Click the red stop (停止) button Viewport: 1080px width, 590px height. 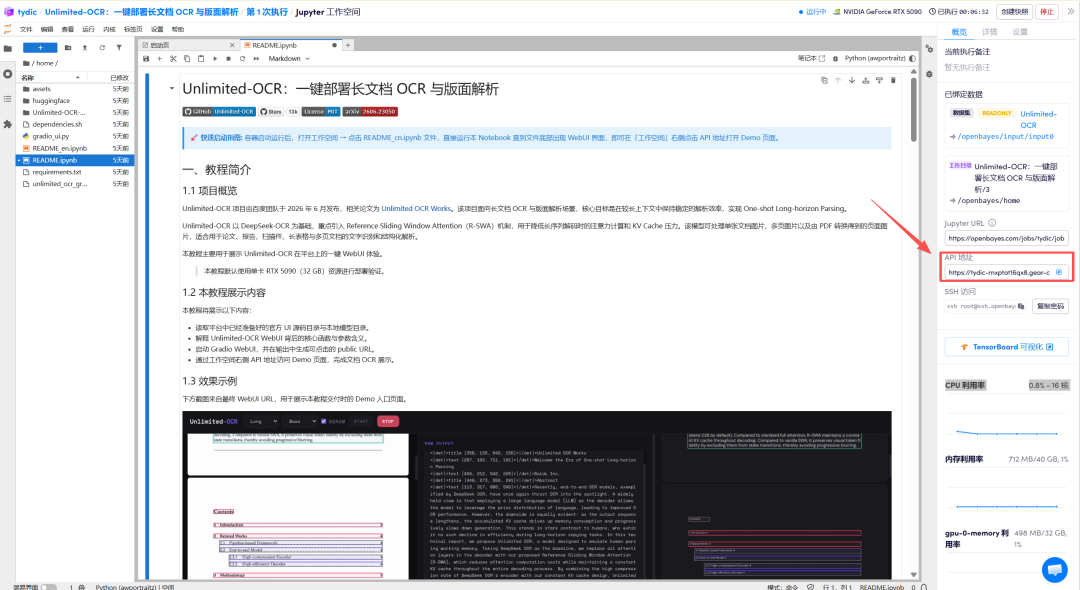point(1047,12)
